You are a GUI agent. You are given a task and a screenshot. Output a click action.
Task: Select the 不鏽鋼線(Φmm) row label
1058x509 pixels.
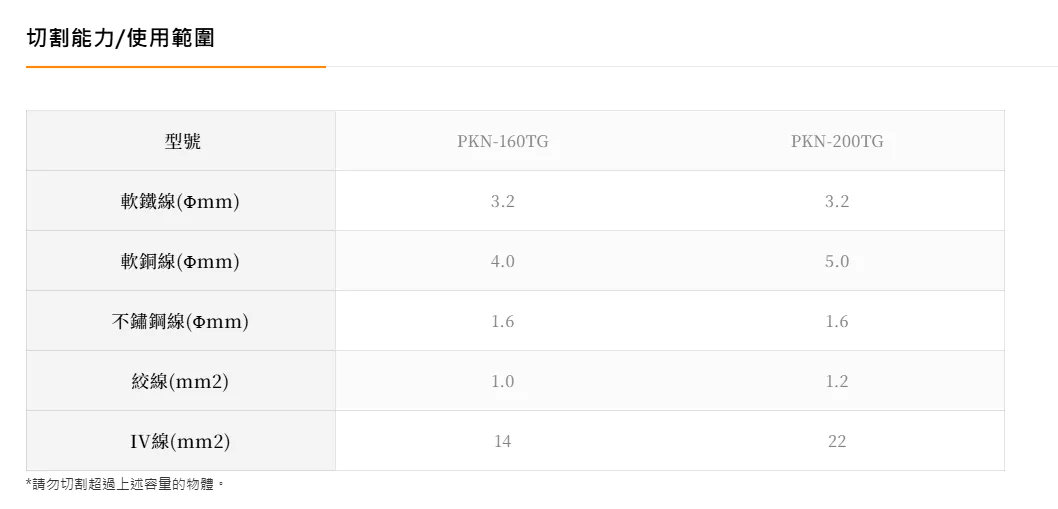(180, 322)
